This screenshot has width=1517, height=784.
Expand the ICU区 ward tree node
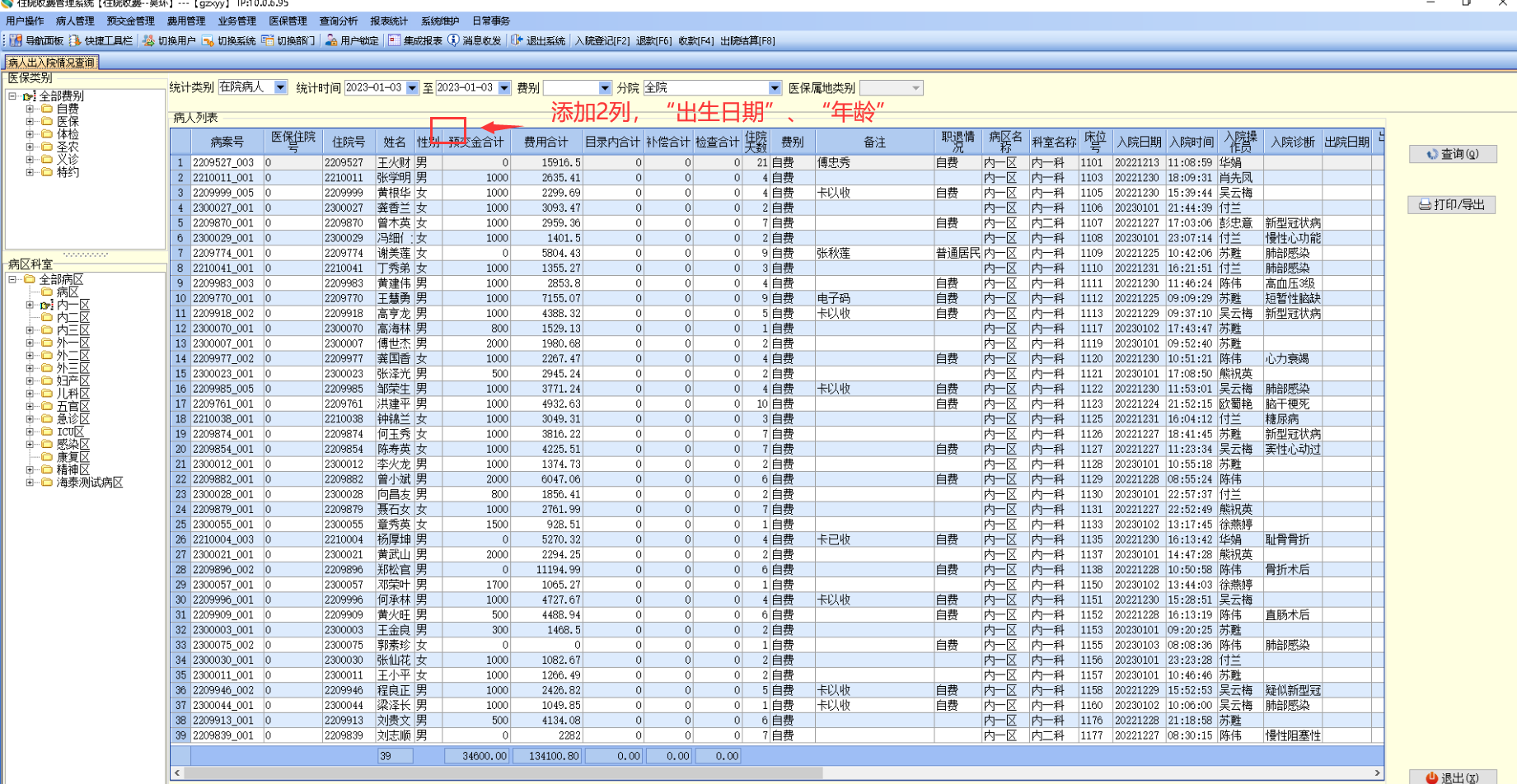tap(30, 432)
